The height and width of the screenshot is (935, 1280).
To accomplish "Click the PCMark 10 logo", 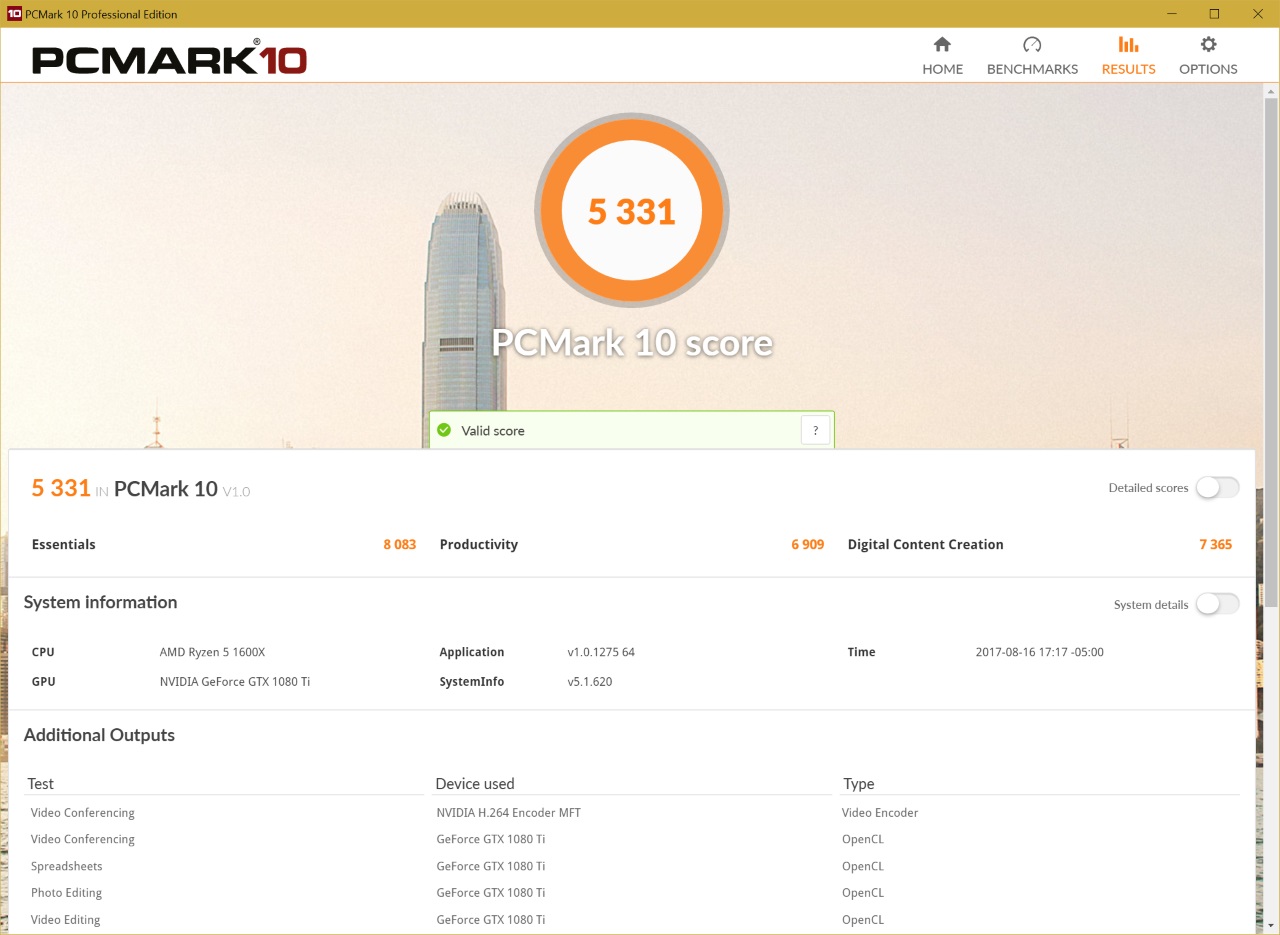I will click(169, 58).
